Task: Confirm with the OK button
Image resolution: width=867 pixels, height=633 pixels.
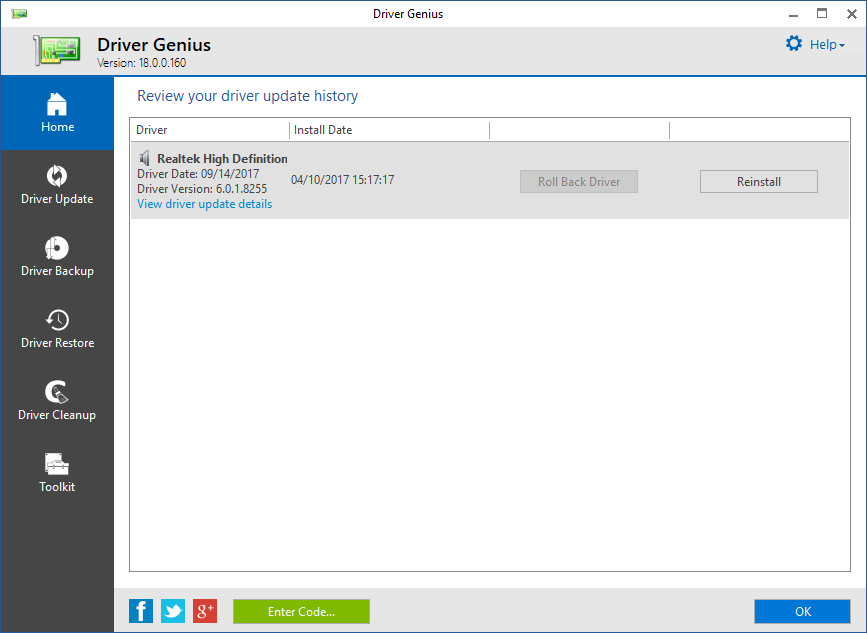Action: [x=802, y=611]
